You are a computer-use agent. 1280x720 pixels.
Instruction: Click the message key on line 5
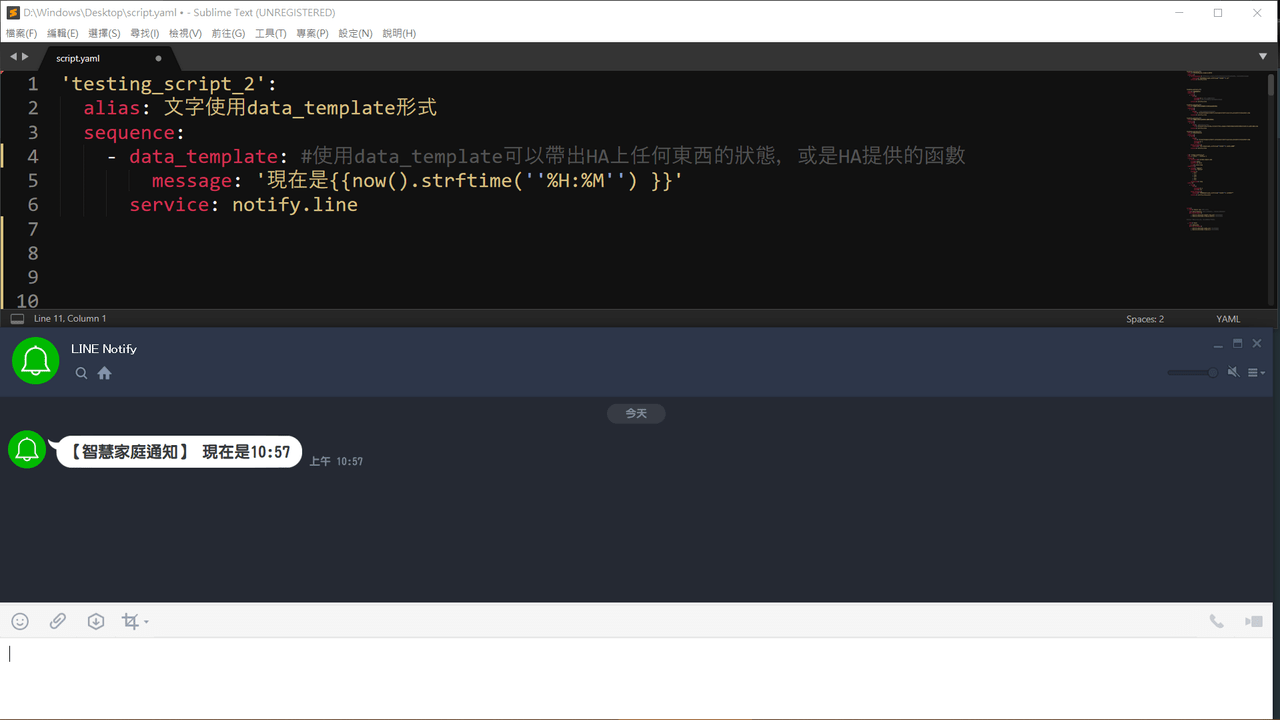click(x=192, y=181)
